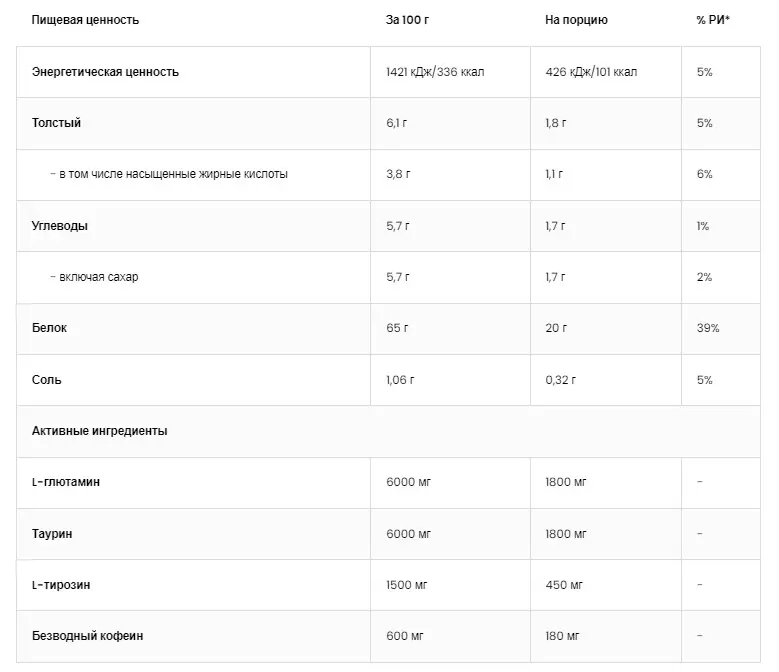
Task: Select the "L-тирозин" row label
Action: click(x=62, y=585)
